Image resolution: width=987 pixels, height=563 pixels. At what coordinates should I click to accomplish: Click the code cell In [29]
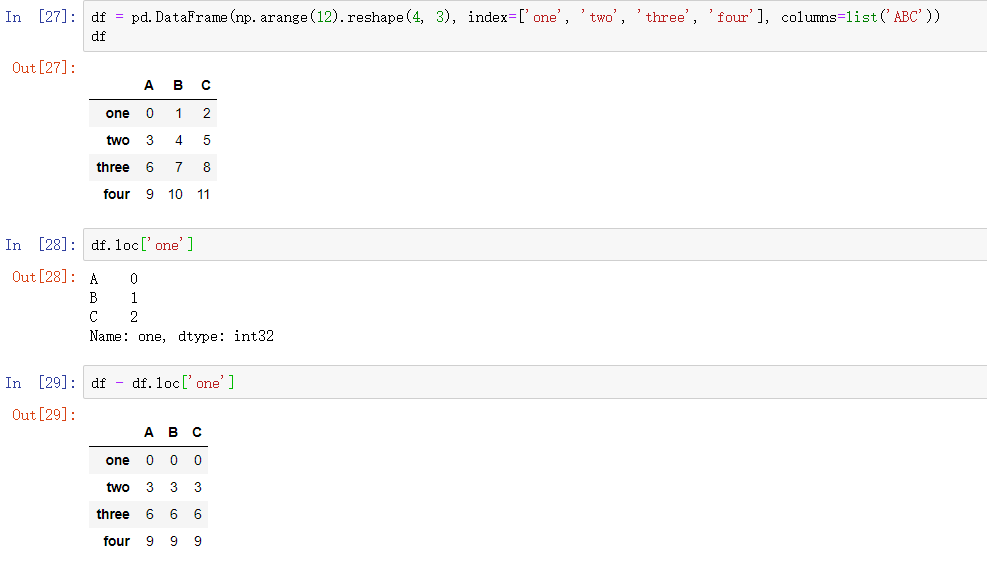[535, 382]
